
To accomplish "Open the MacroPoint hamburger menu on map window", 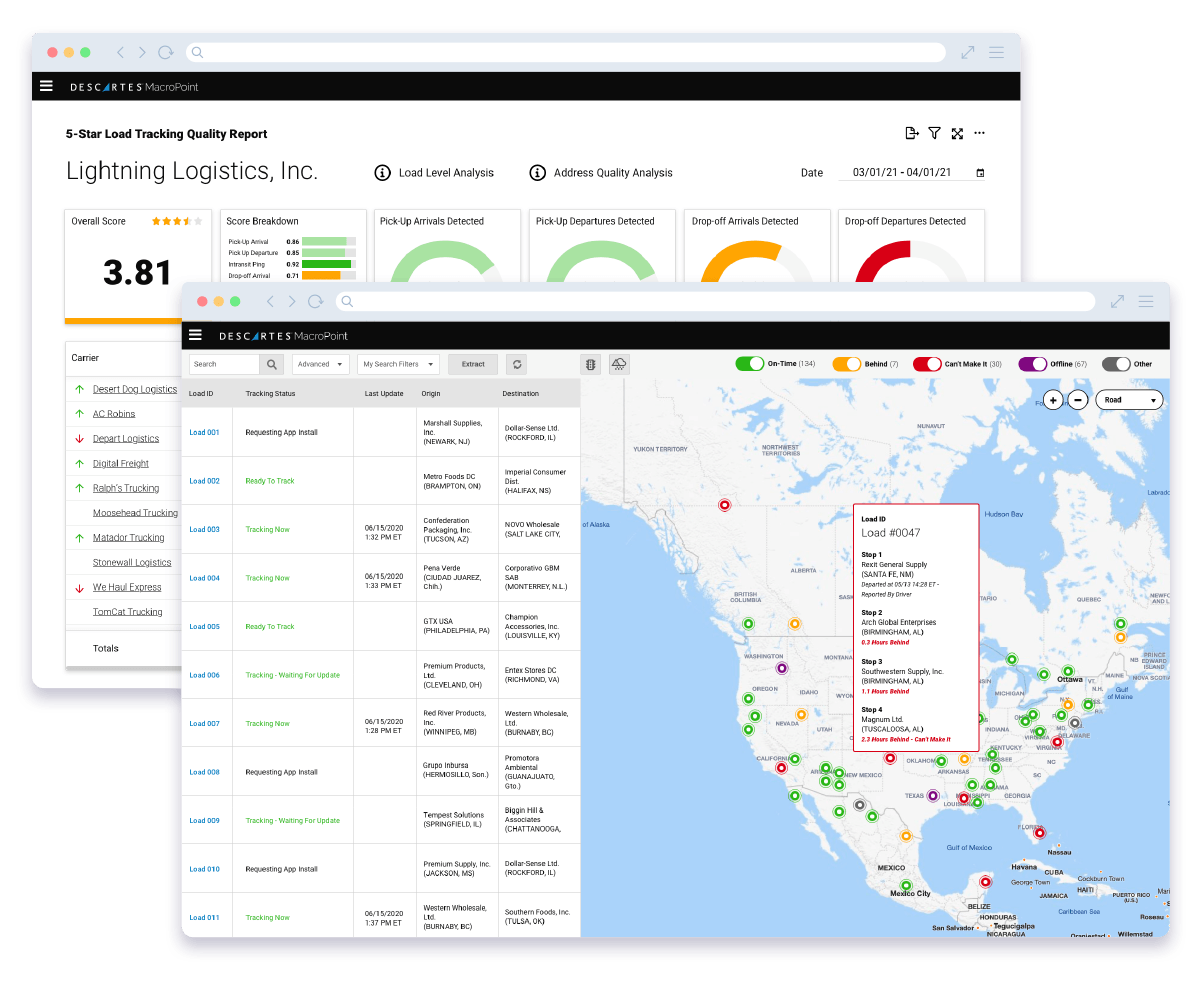I will coord(196,335).
